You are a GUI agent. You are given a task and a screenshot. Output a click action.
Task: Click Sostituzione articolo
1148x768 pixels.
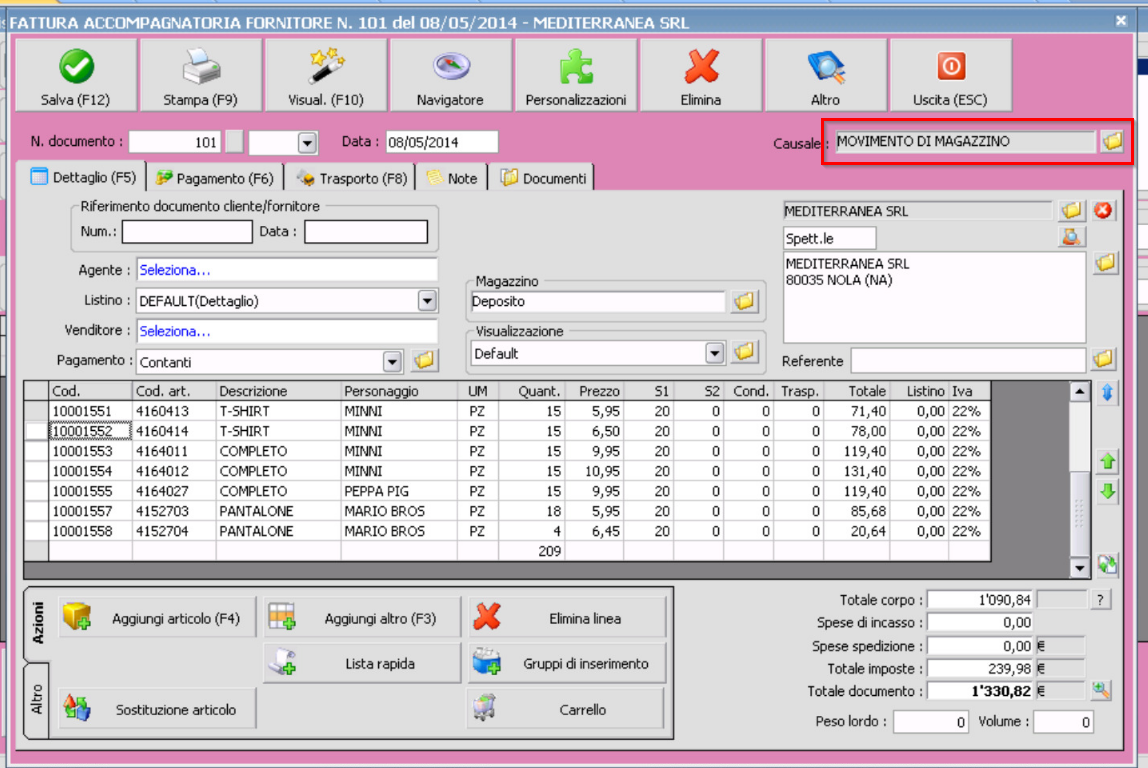pos(157,709)
